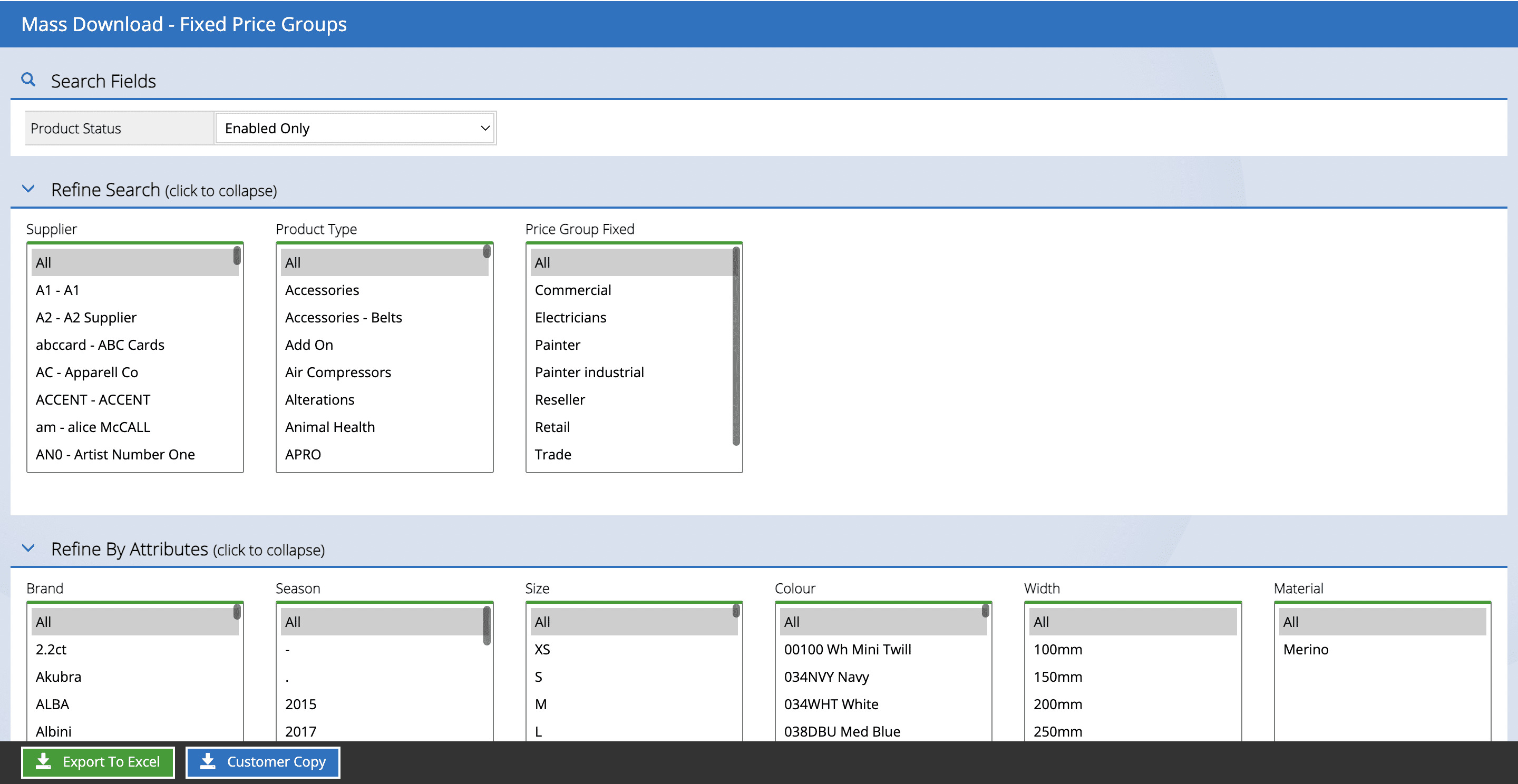Select All in Product Type list
The image size is (1518, 784).
384,262
